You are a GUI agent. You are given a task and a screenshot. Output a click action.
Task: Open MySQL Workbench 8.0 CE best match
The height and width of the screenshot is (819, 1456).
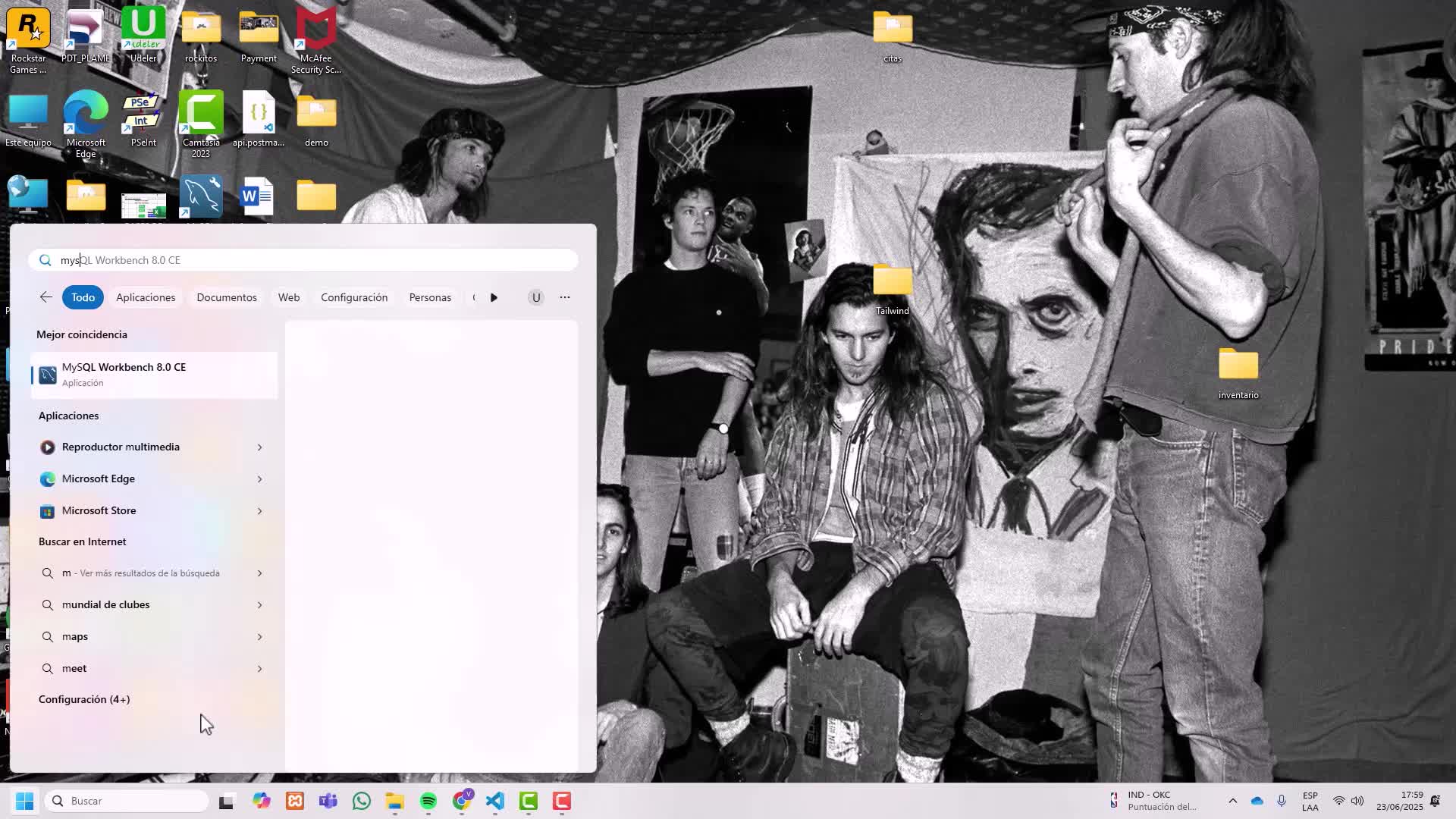pos(154,375)
